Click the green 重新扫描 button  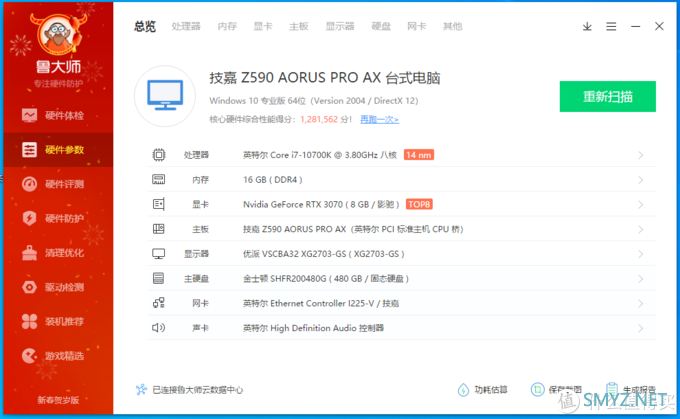[608, 96]
